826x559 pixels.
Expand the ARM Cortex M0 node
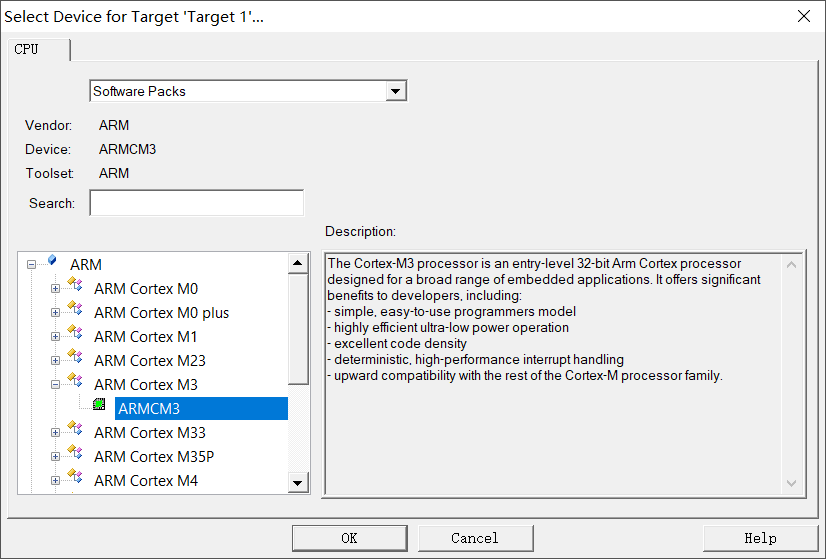click(55, 289)
